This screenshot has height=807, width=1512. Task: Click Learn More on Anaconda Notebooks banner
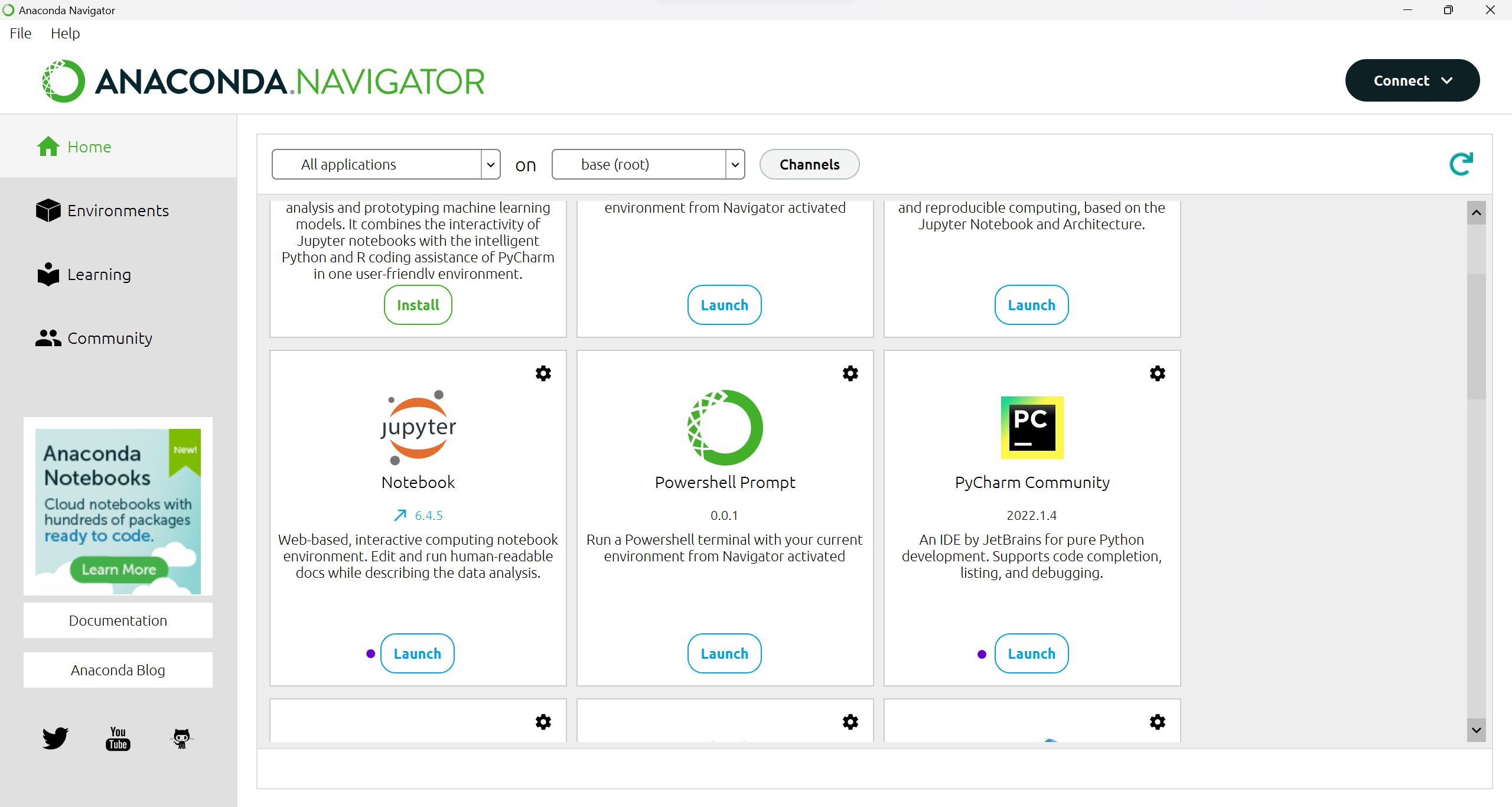(119, 570)
